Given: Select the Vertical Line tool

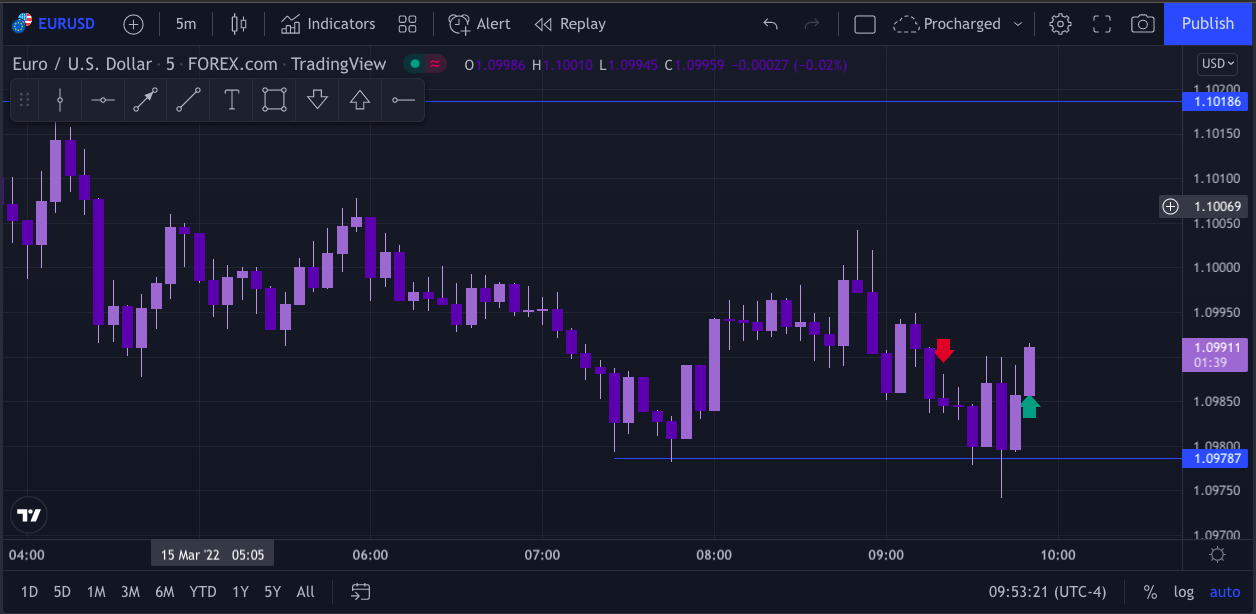Looking at the screenshot, I should [x=59, y=100].
